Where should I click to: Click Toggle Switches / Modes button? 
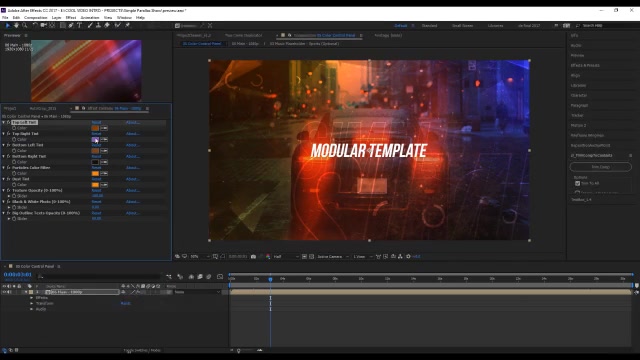pyautogui.click(x=142, y=350)
